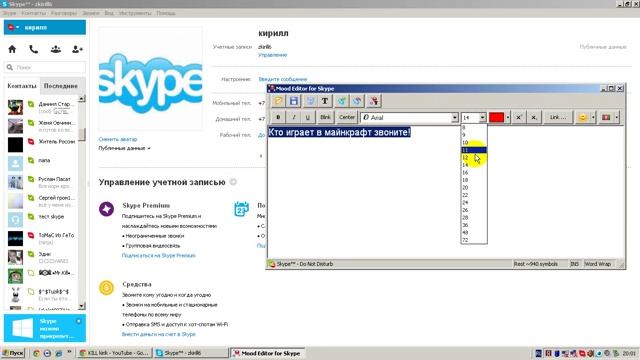
Task: Choose font size 36 in the list
Action: [x=473, y=225]
